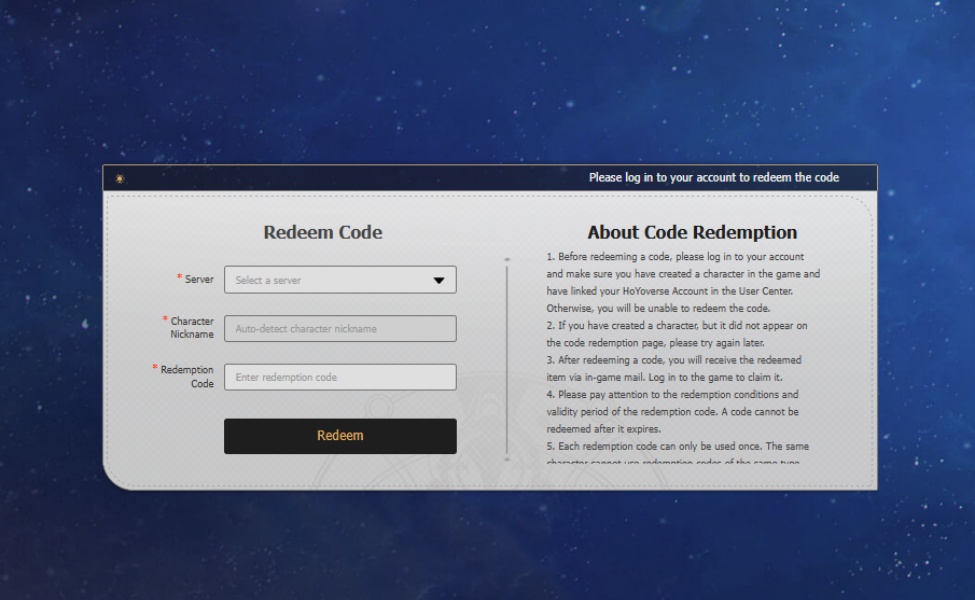The height and width of the screenshot is (600, 975).
Task: Click the "About Code Redemption" title
Action: point(696,232)
